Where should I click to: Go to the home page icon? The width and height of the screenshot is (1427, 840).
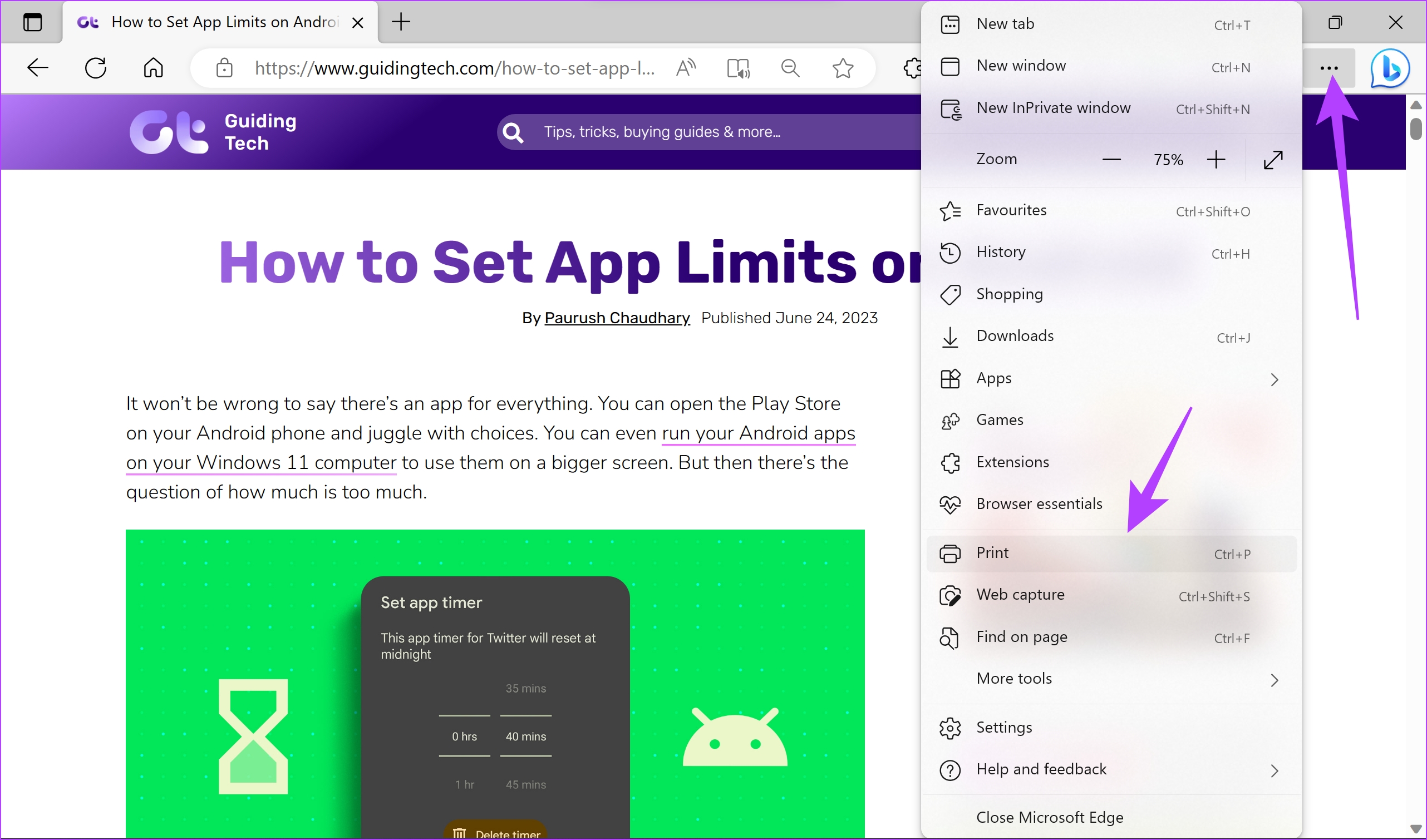(153, 68)
